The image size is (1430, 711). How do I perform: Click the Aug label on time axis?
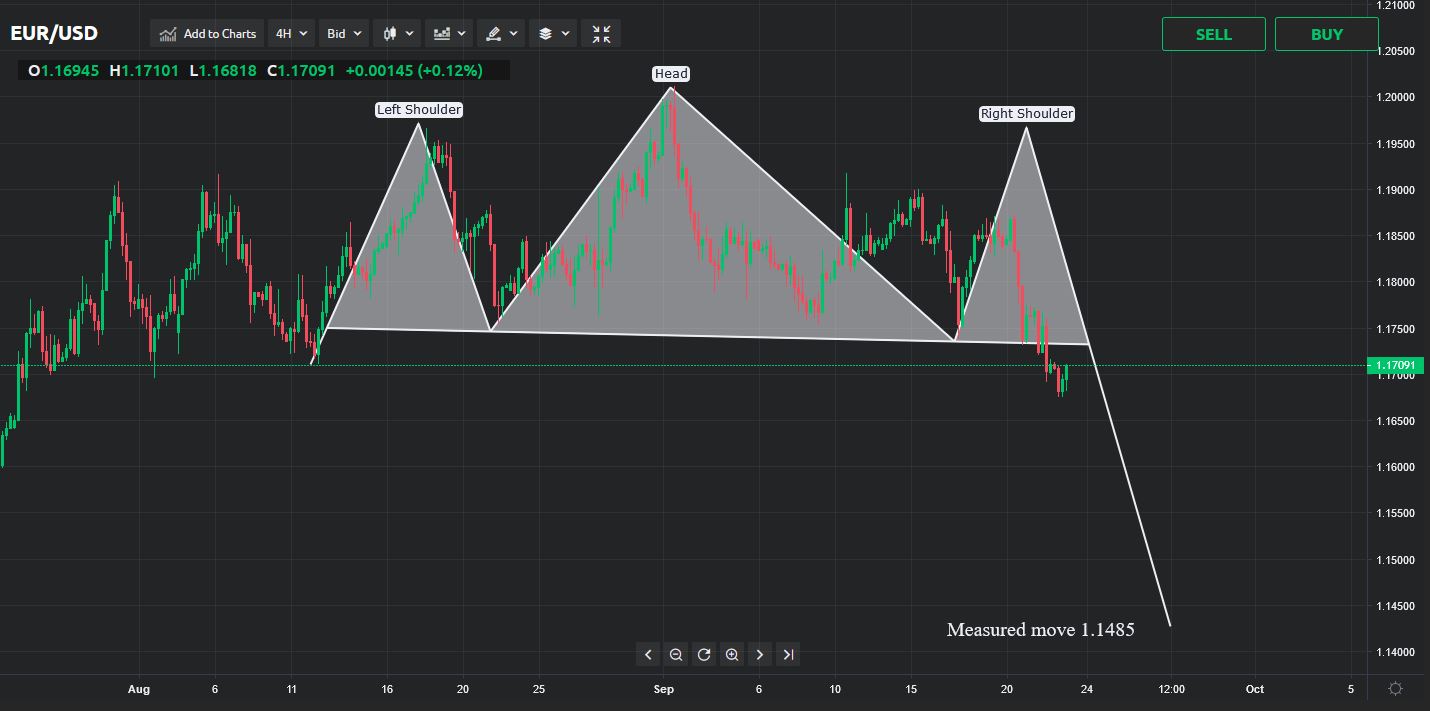tap(139, 689)
